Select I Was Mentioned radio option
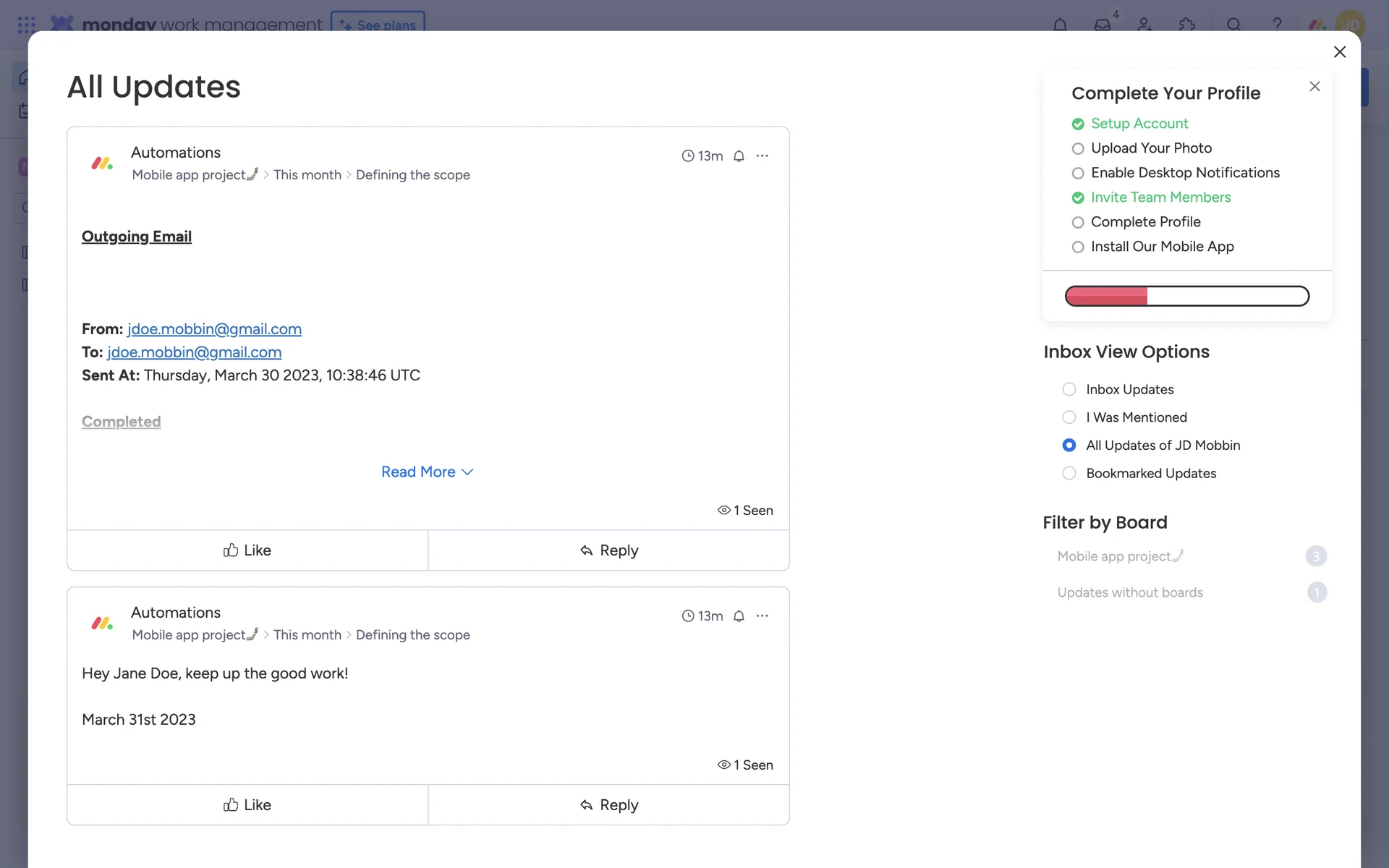Screen dimensions: 1389x868 pyautogui.click(x=1069, y=417)
